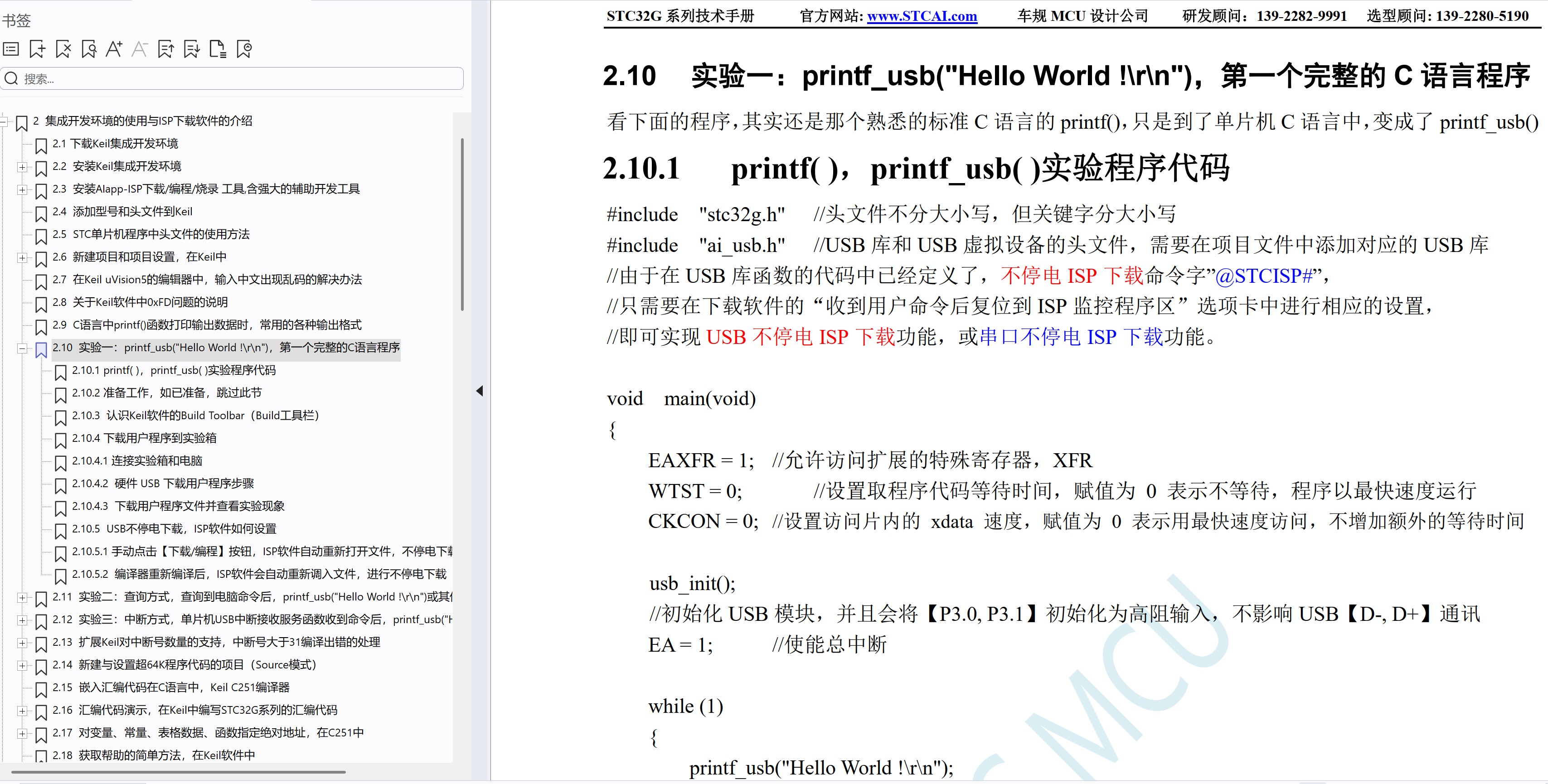Click the 书签 panel title
Image resolution: width=1548 pixels, height=784 pixels.
point(16,20)
